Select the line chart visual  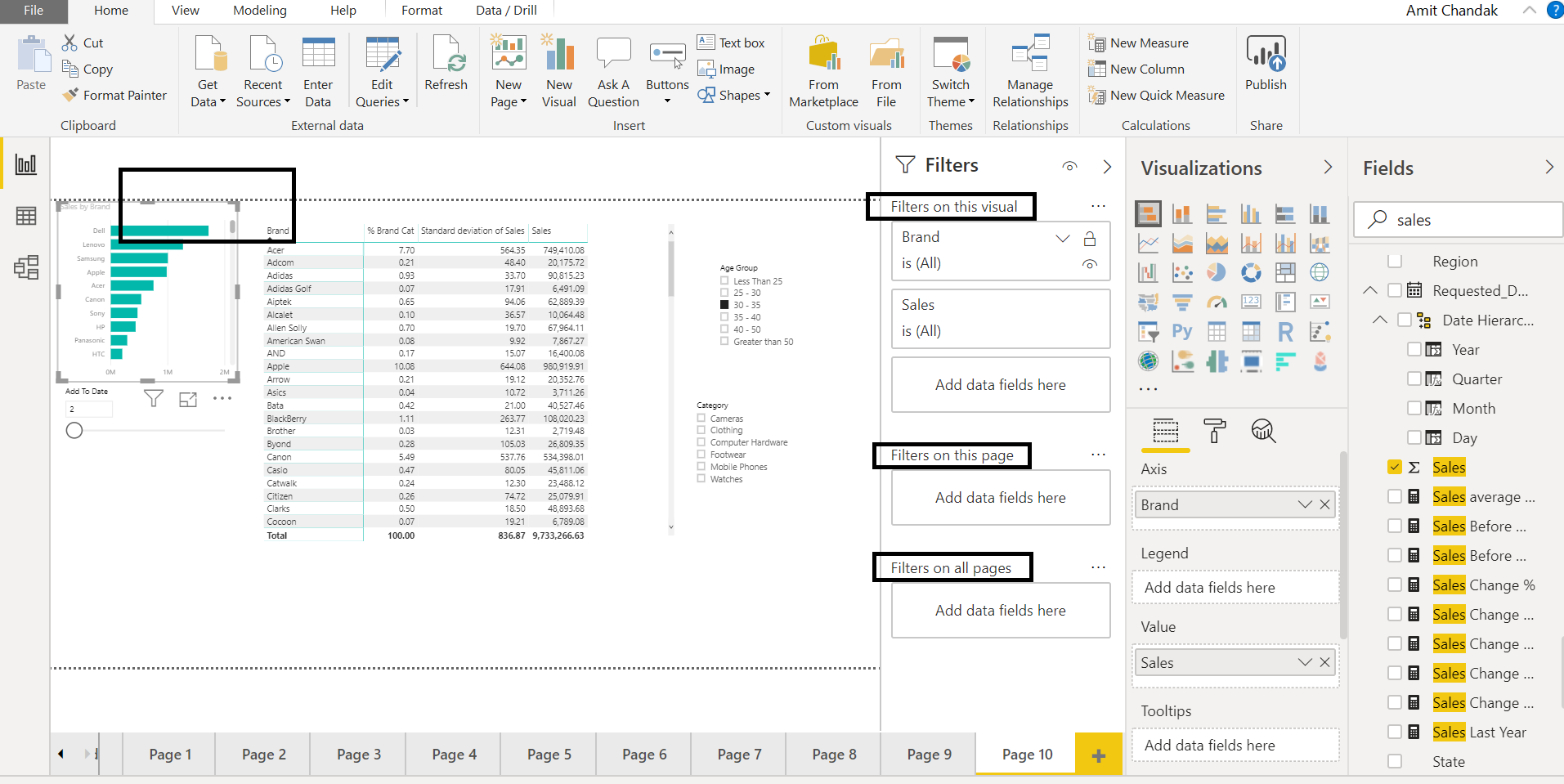pos(1148,244)
